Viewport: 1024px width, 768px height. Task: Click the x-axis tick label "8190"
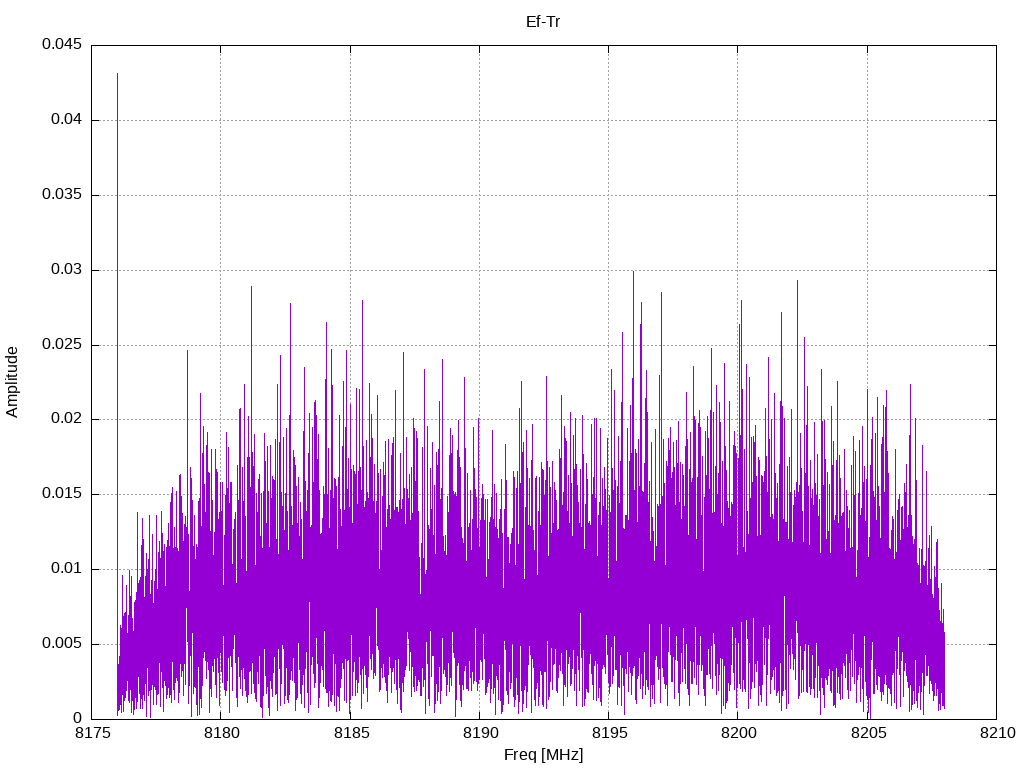(479, 733)
